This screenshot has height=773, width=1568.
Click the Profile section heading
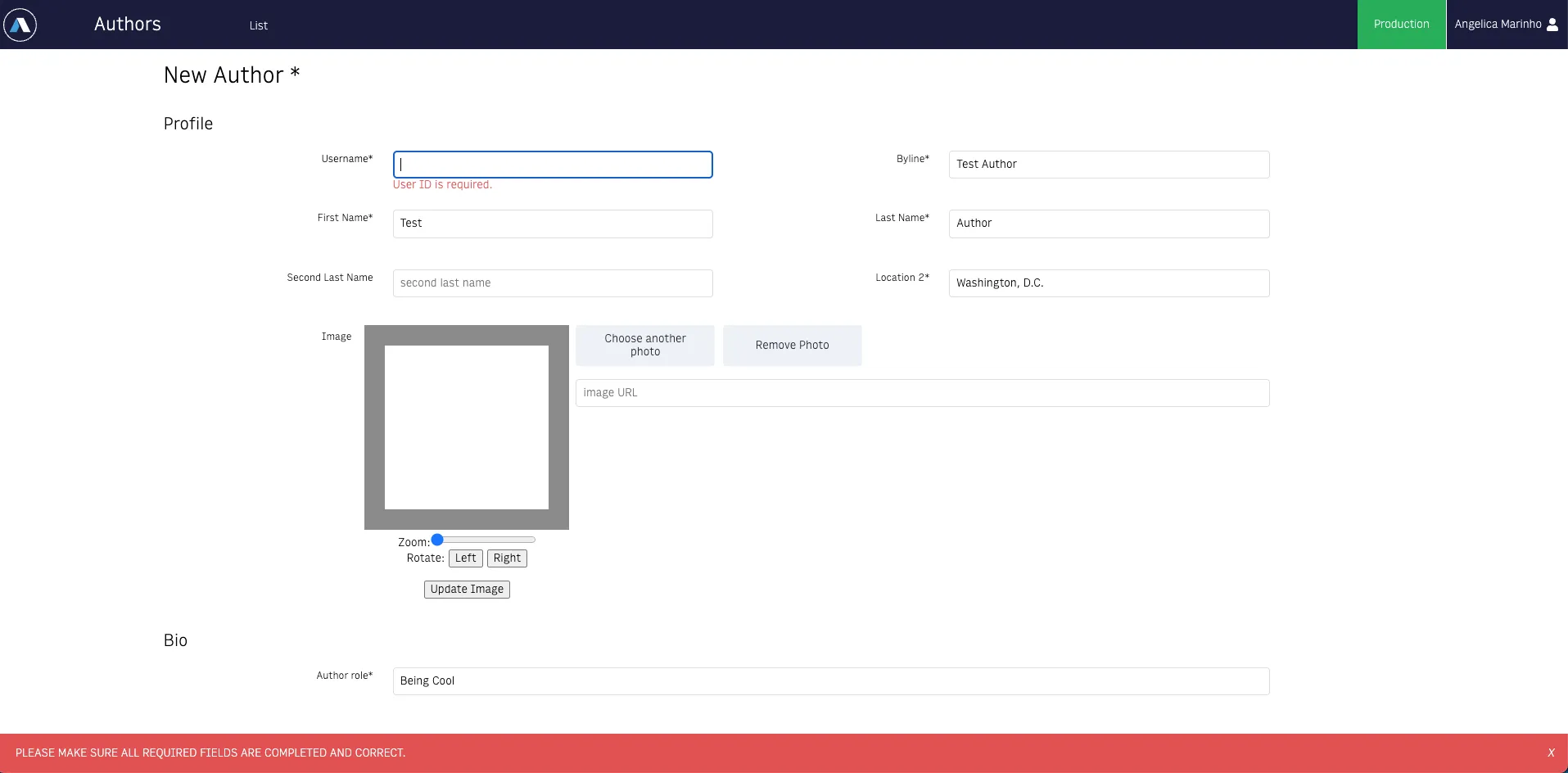click(x=188, y=124)
